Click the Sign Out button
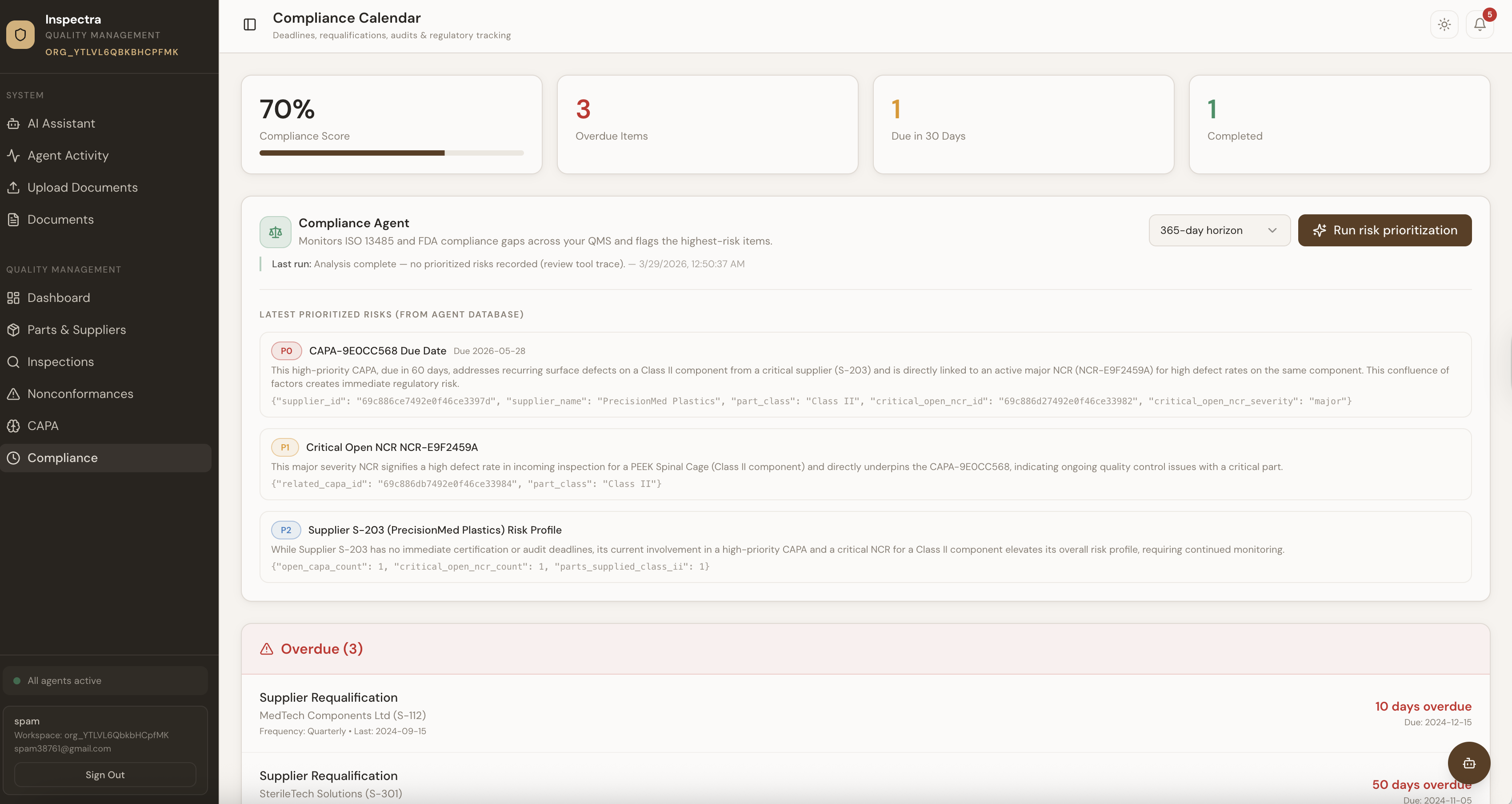This screenshot has width=1512, height=804. point(105,775)
